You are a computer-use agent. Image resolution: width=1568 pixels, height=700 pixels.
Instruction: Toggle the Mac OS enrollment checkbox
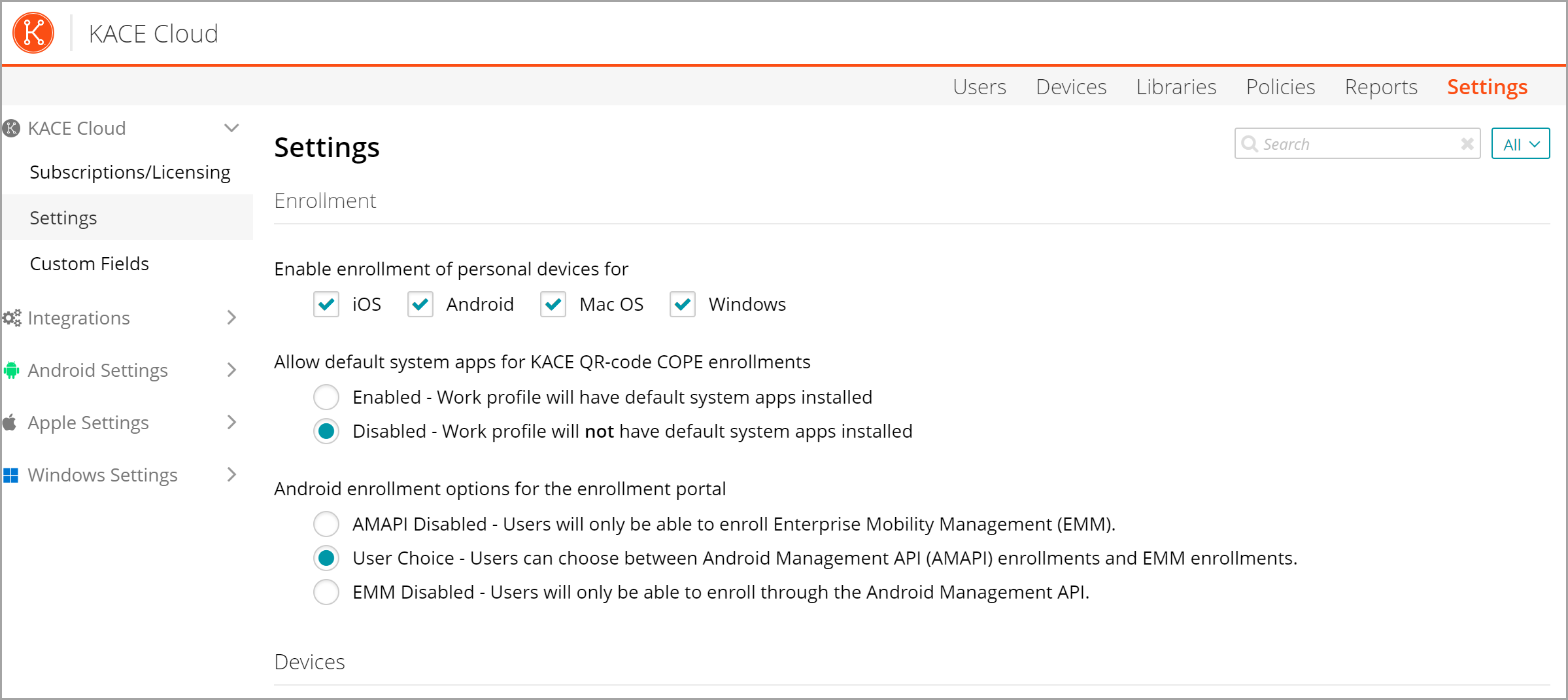click(x=553, y=304)
